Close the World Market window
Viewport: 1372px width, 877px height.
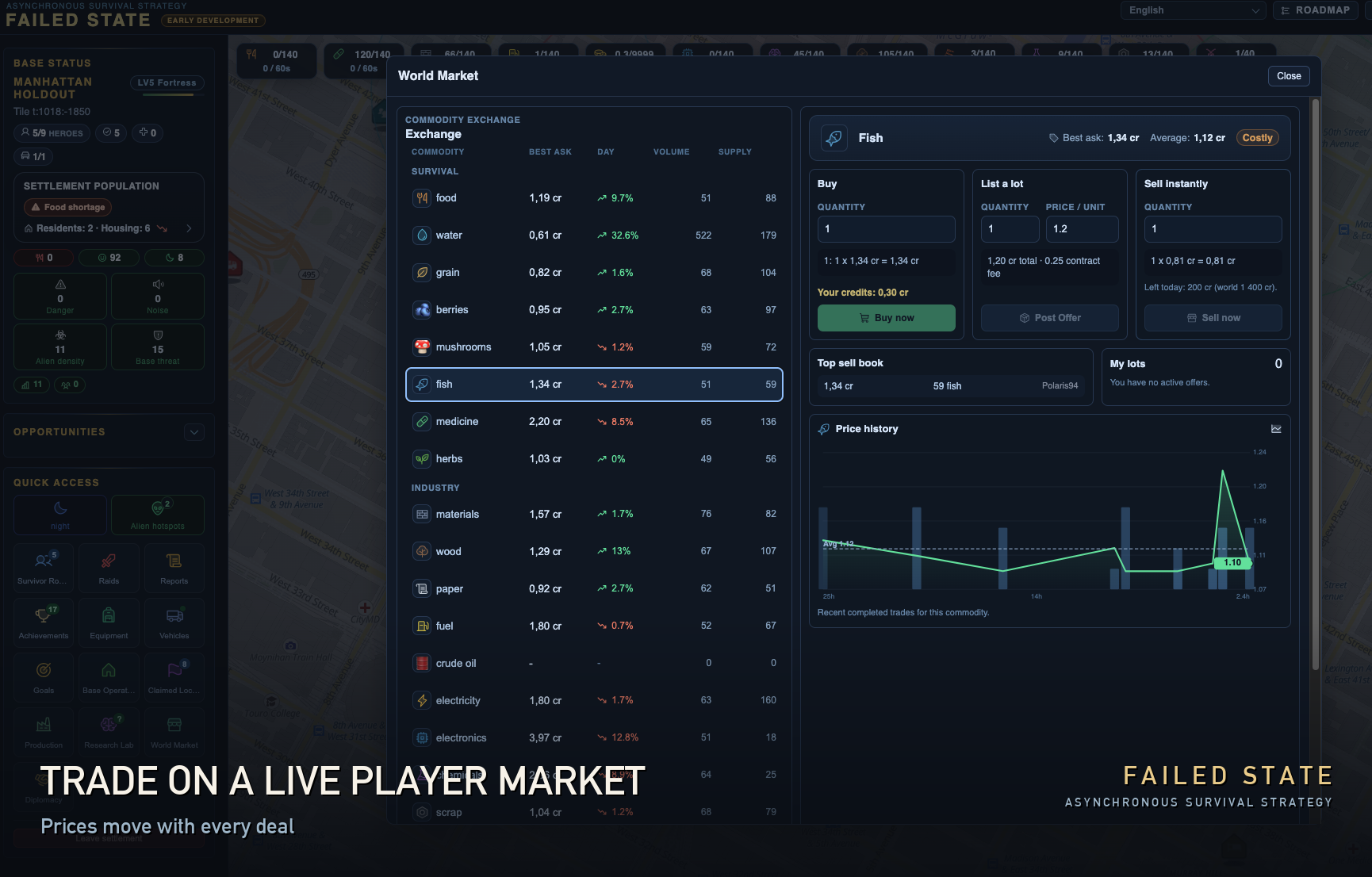click(x=1289, y=76)
